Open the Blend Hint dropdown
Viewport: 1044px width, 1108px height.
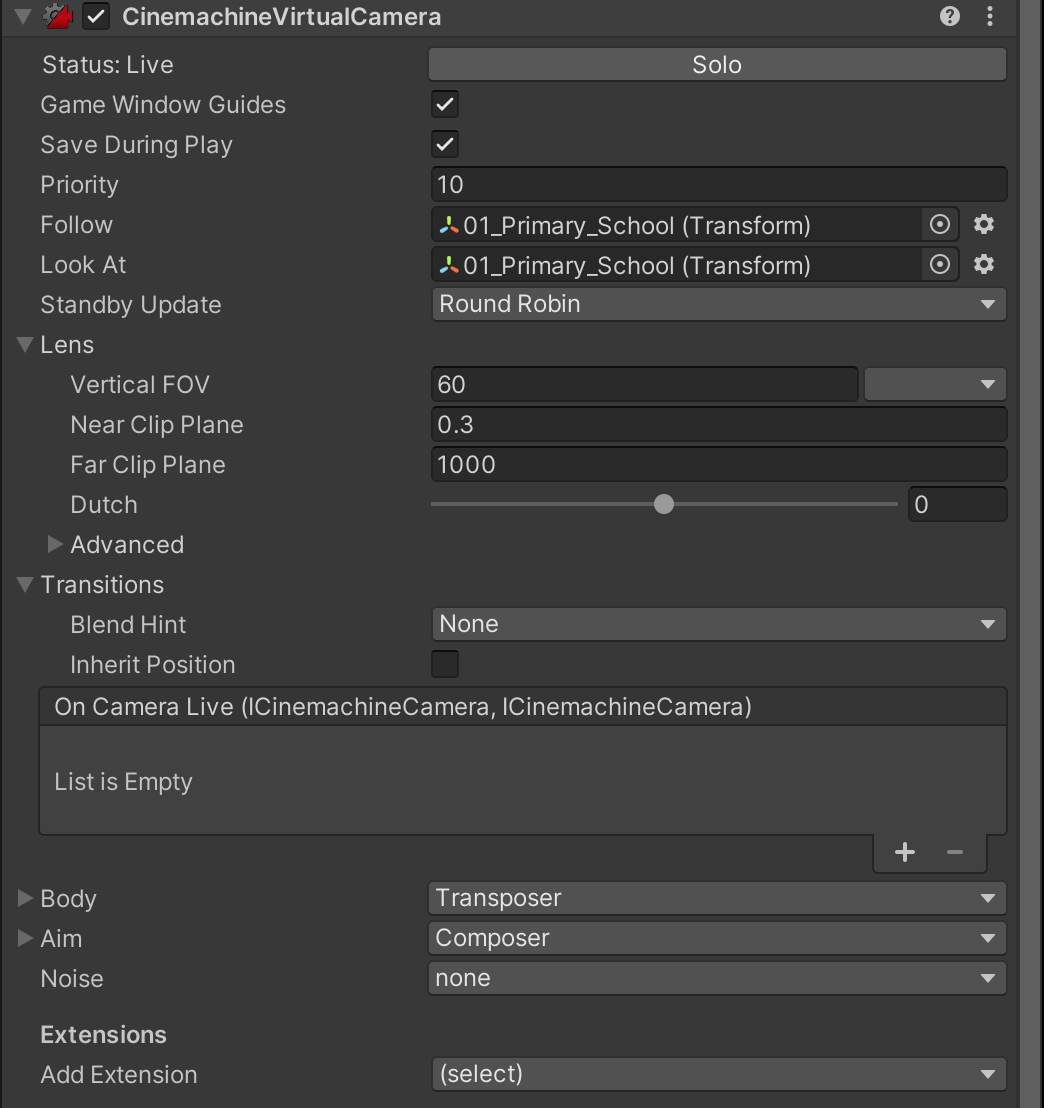click(x=718, y=624)
